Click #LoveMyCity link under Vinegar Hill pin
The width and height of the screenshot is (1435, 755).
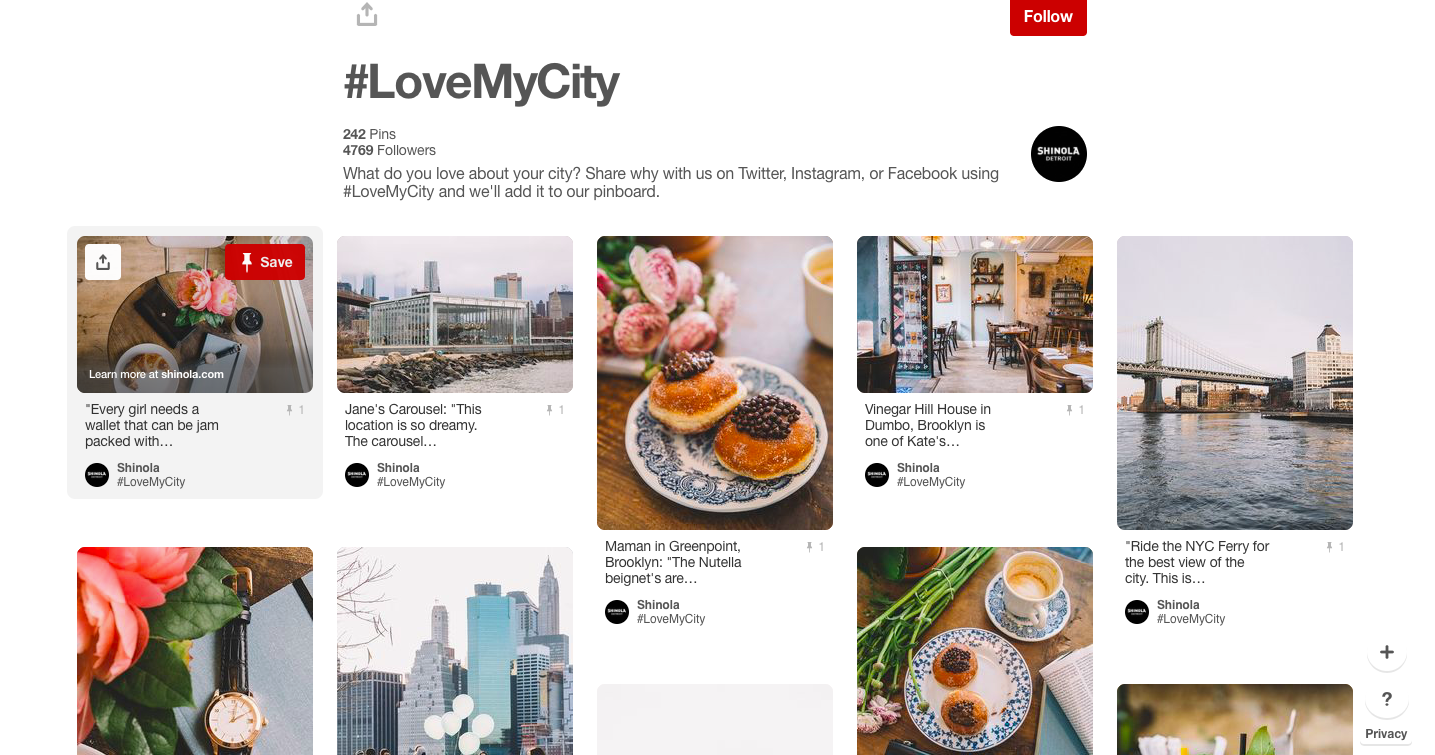tap(931, 482)
